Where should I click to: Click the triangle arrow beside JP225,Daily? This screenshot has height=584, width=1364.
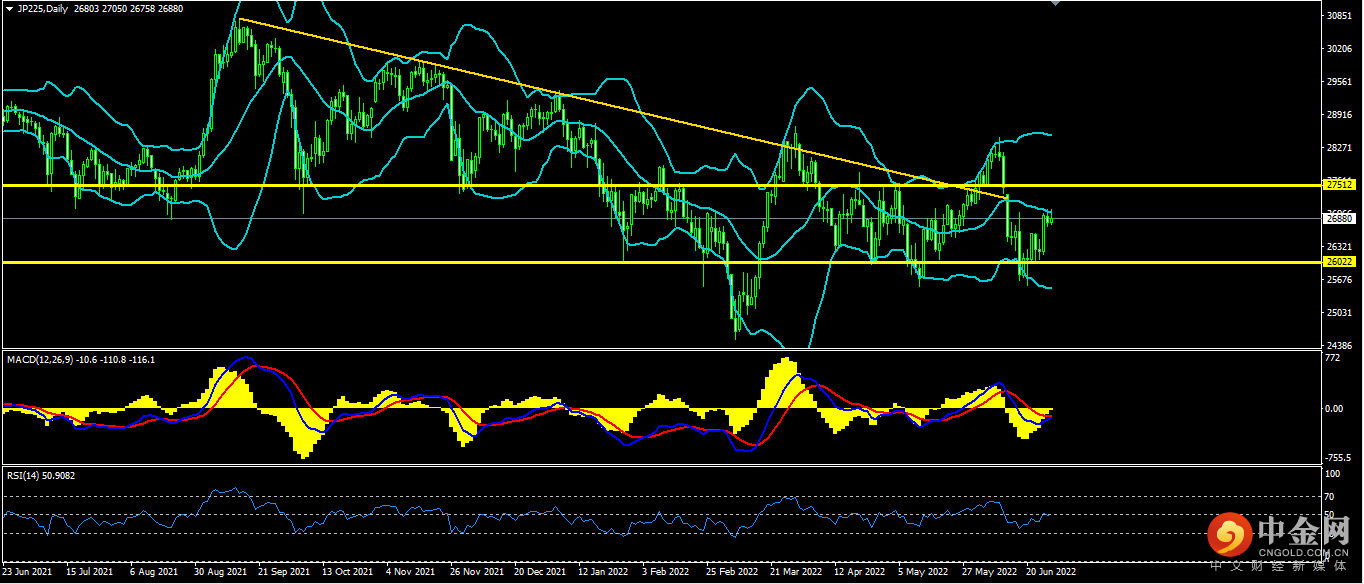pyautogui.click(x=9, y=8)
